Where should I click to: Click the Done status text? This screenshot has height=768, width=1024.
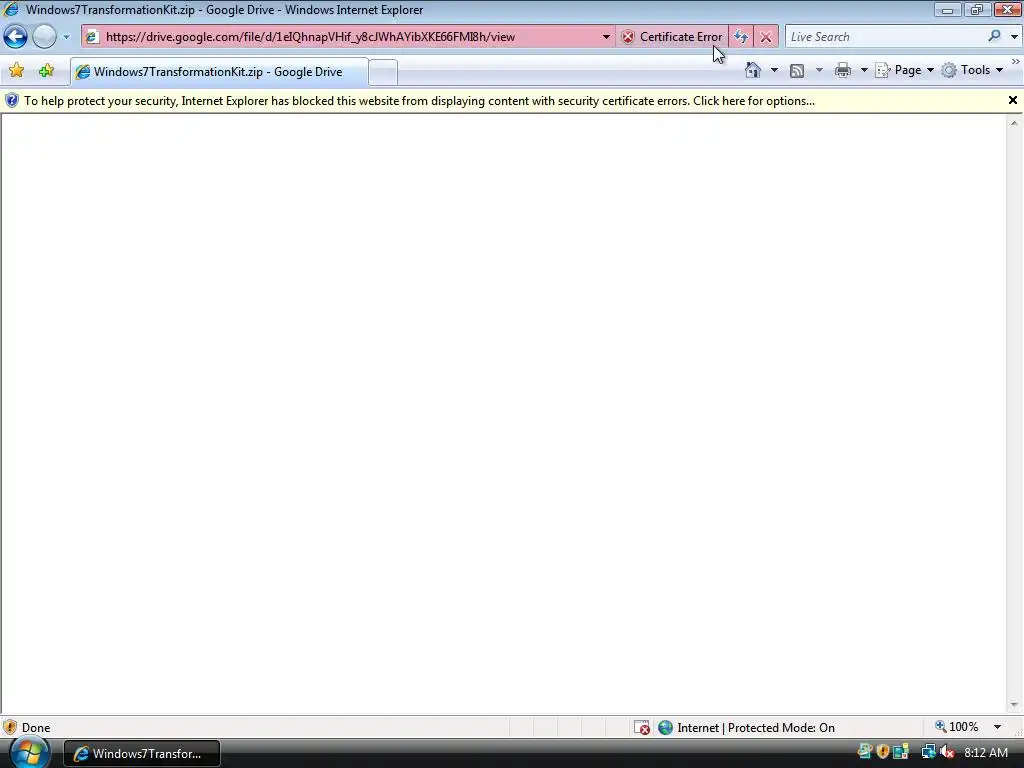(x=36, y=728)
